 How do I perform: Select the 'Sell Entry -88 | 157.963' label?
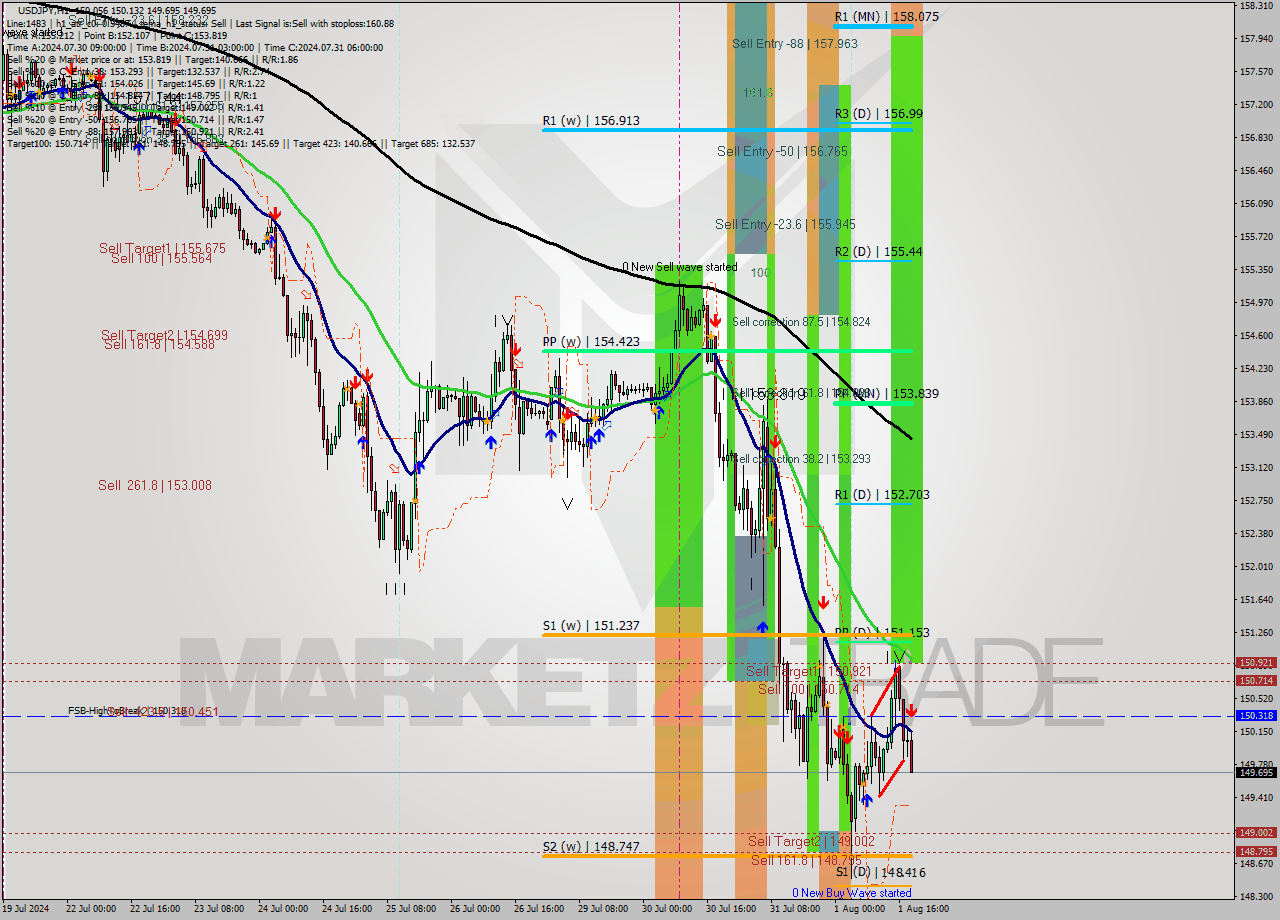coord(795,43)
